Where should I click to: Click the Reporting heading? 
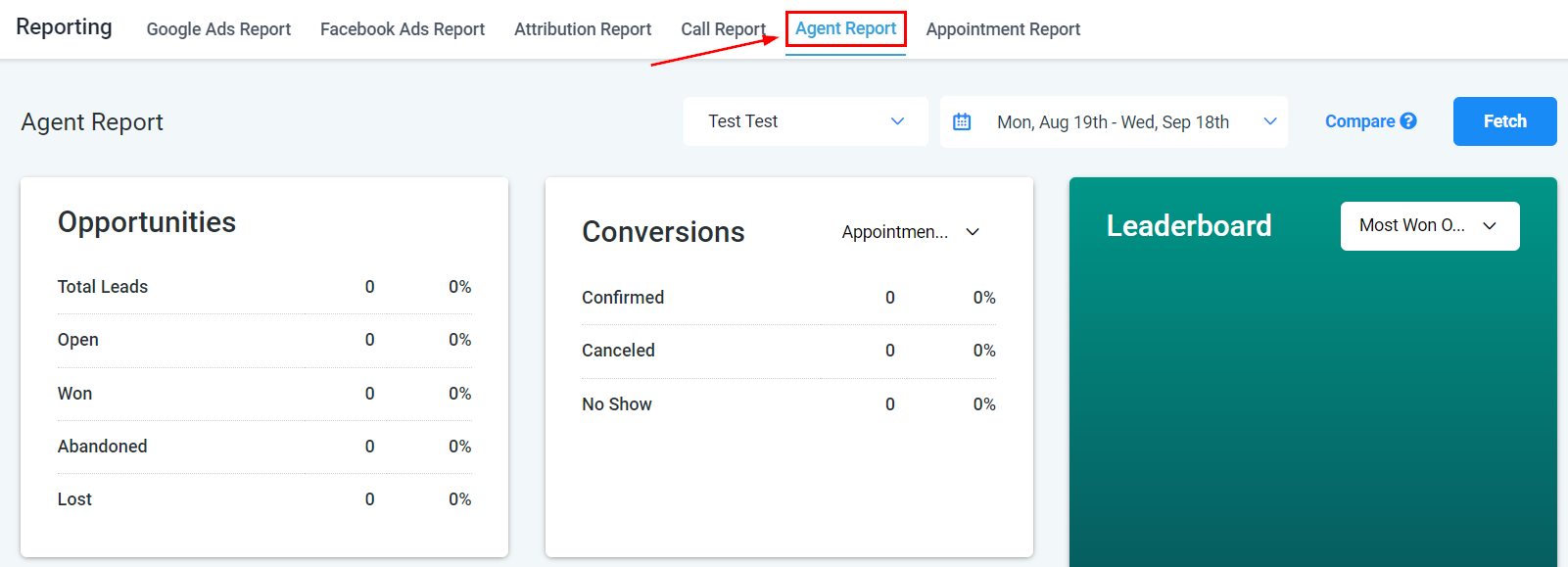coord(64,26)
